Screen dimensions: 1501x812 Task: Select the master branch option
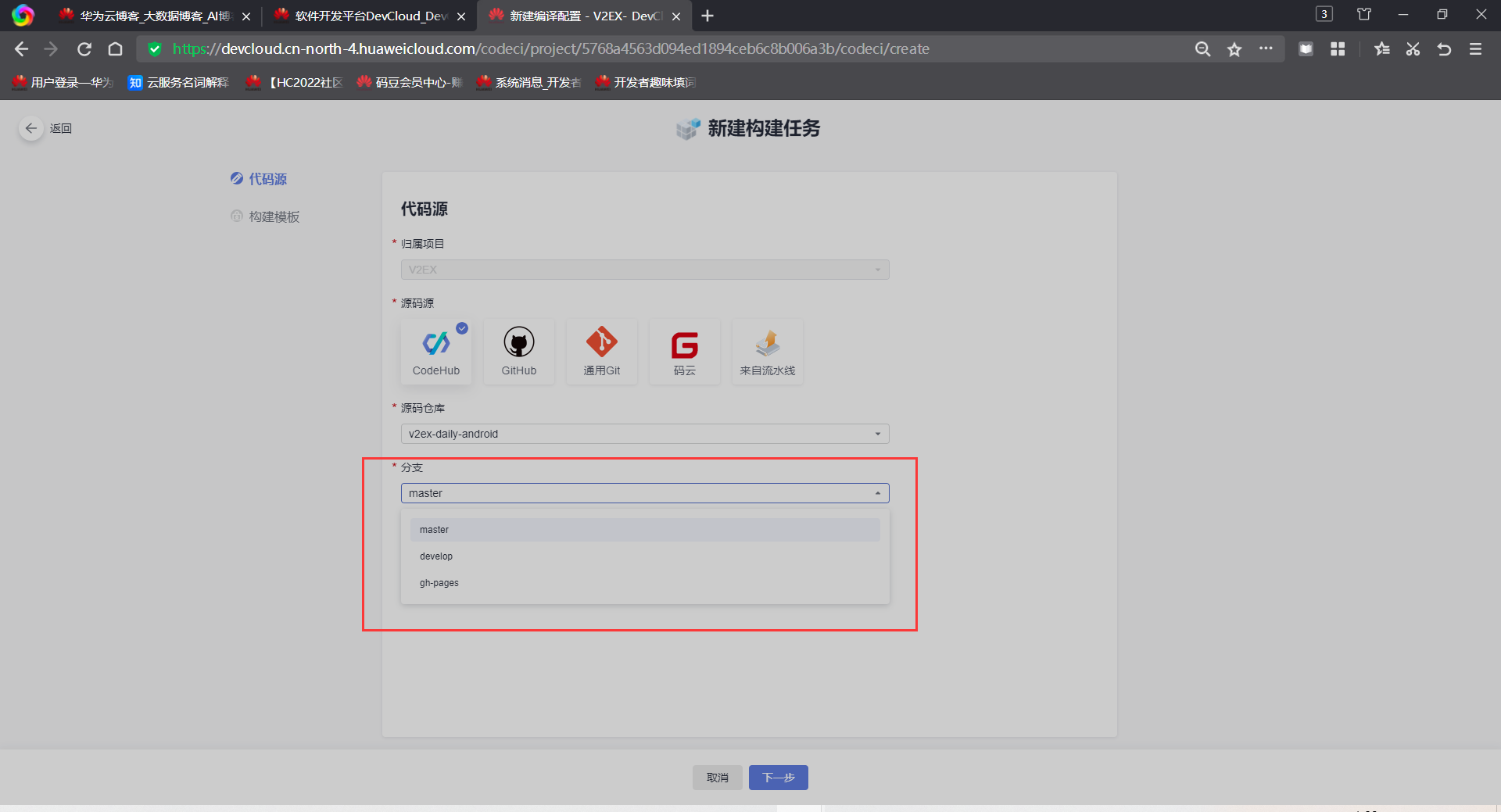click(x=645, y=530)
